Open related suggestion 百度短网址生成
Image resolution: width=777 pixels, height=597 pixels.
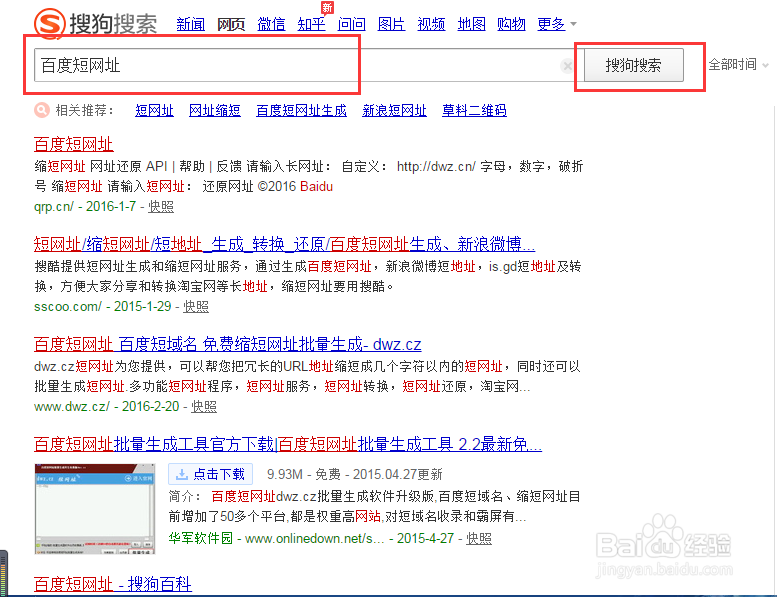click(x=301, y=110)
